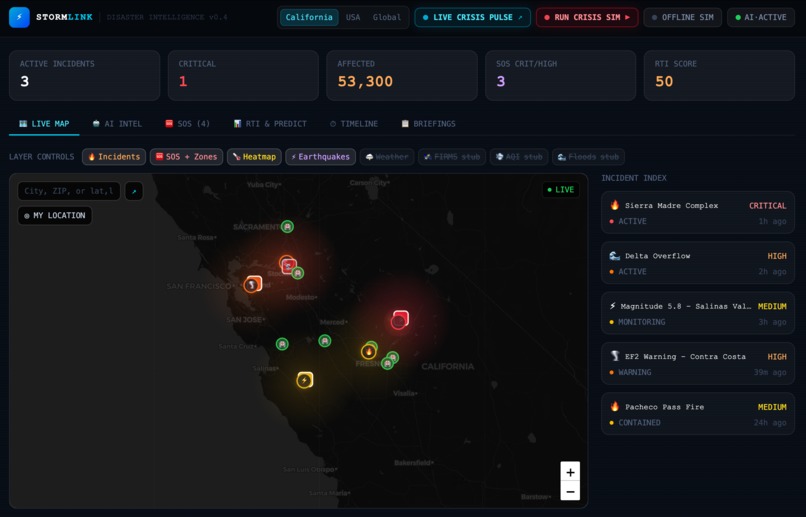Open the orange tornado marker near San Francisco
The image size is (806, 517).
[253, 284]
